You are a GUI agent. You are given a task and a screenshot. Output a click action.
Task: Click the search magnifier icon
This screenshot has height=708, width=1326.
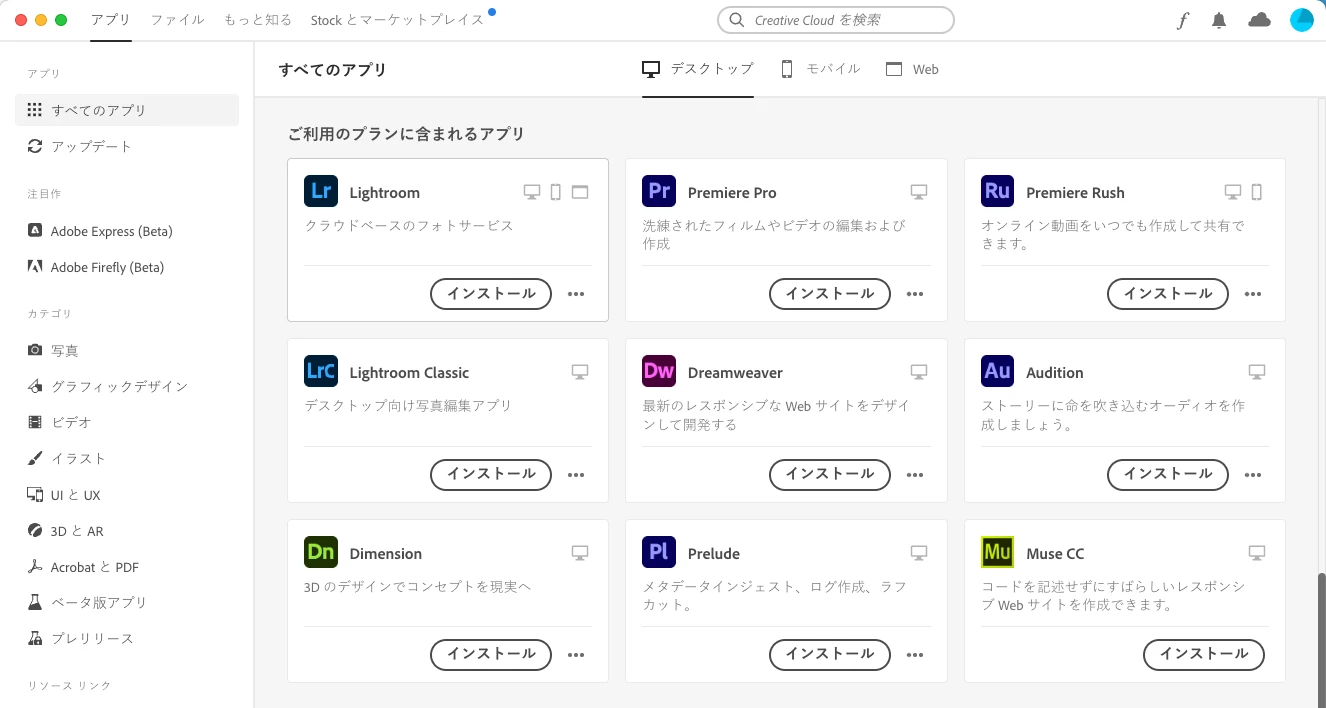click(x=737, y=20)
